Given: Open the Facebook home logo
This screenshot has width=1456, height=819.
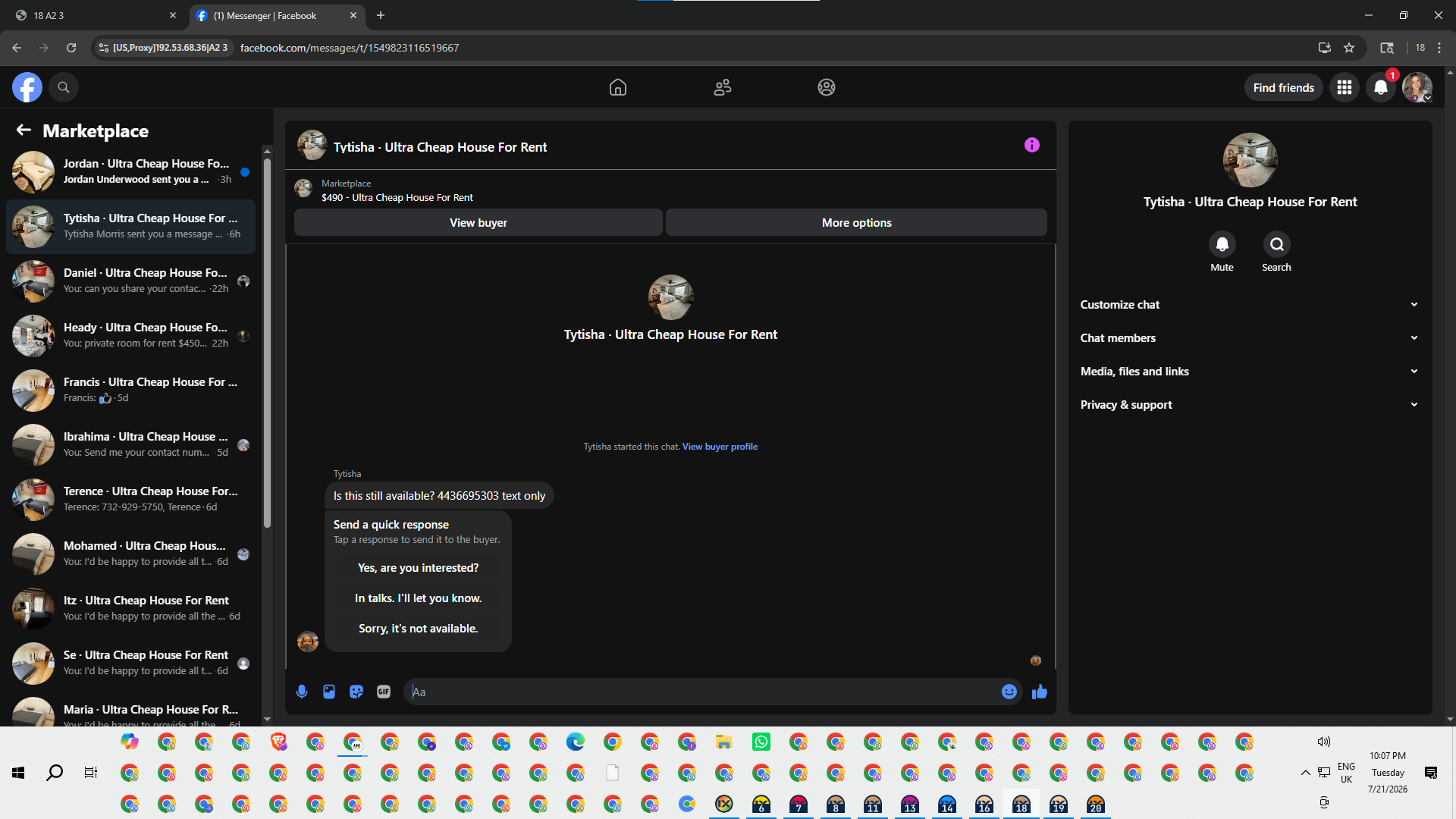Looking at the screenshot, I should coord(27,87).
